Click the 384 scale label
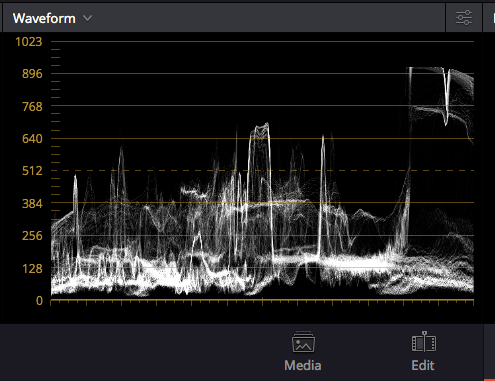Screen dimensions: 495x381 point(32,203)
